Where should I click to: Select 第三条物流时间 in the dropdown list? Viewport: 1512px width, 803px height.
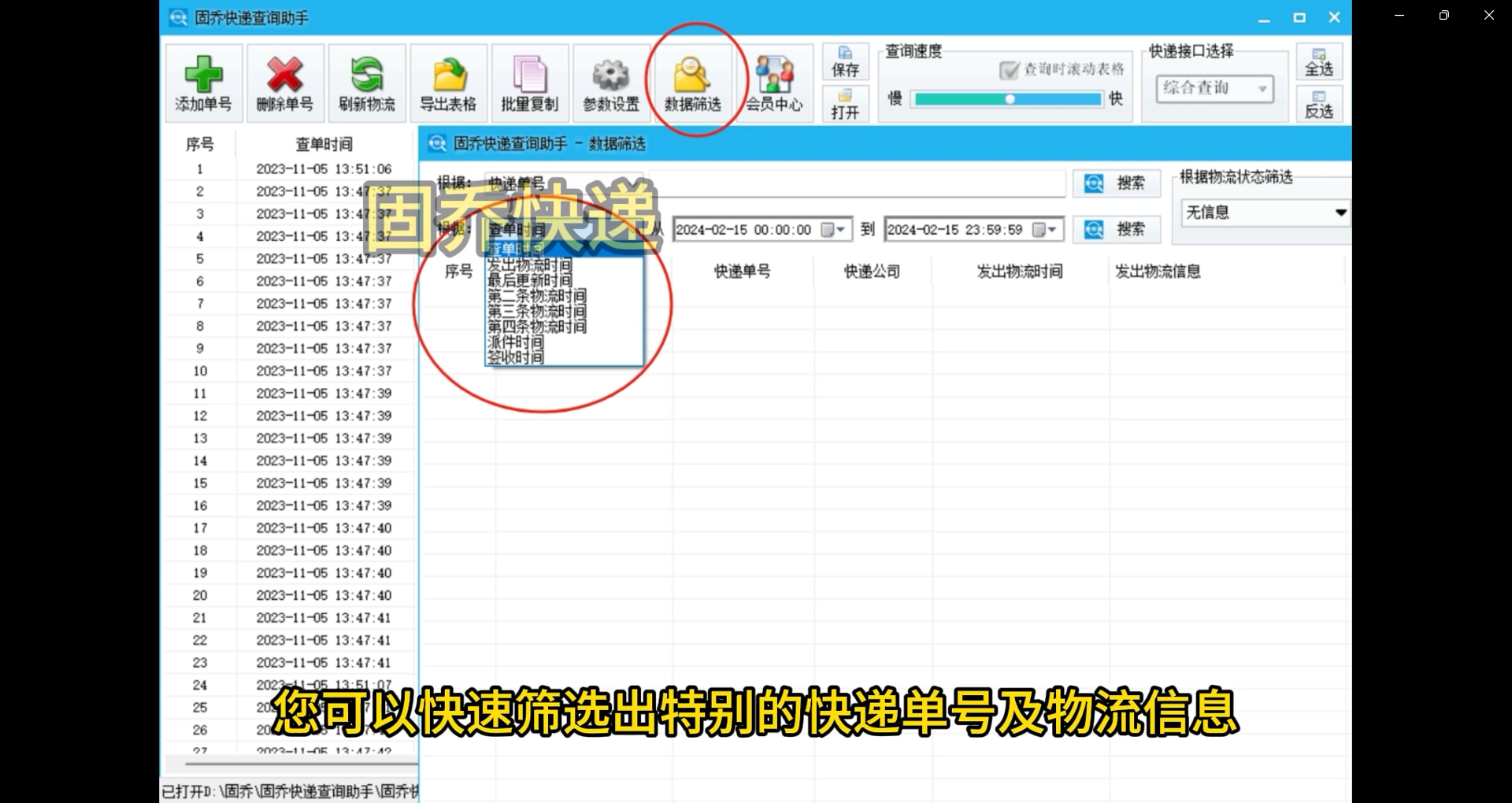(536, 311)
